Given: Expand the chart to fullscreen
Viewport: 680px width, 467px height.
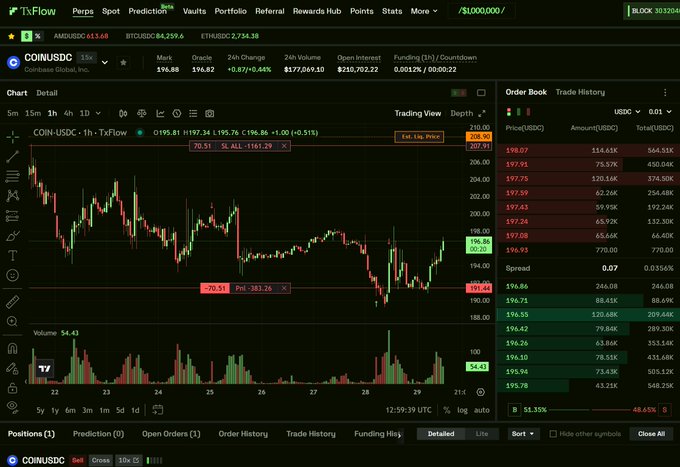Looking at the screenshot, I should click(x=481, y=114).
